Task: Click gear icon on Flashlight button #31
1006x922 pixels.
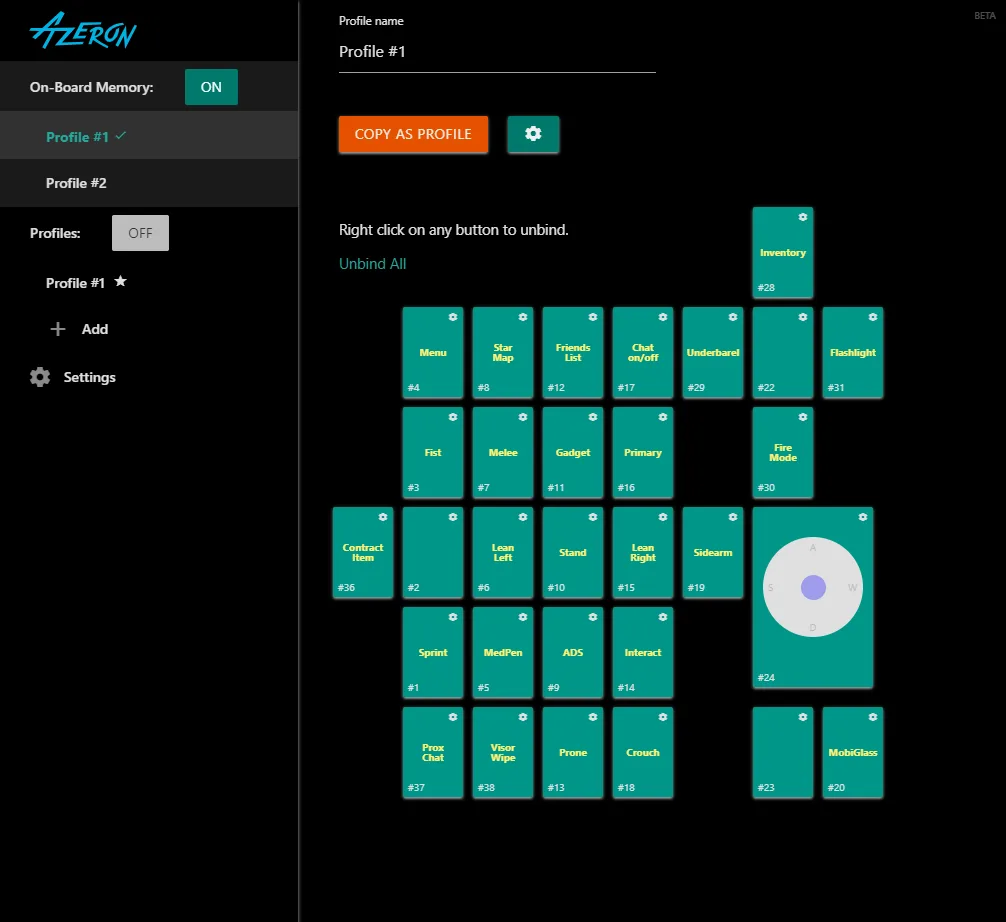Action: pos(873,317)
